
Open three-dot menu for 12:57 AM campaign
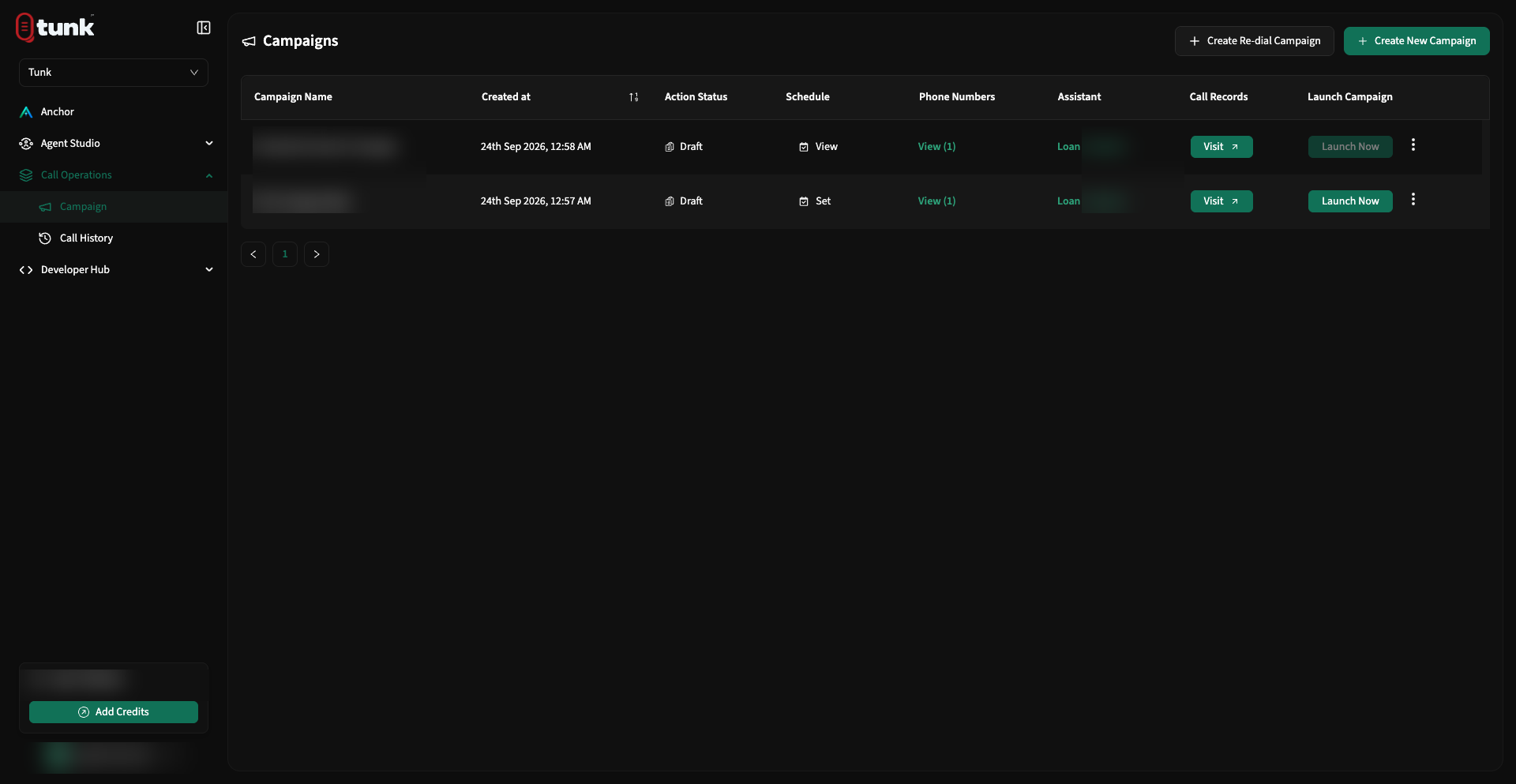coord(1413,200)
